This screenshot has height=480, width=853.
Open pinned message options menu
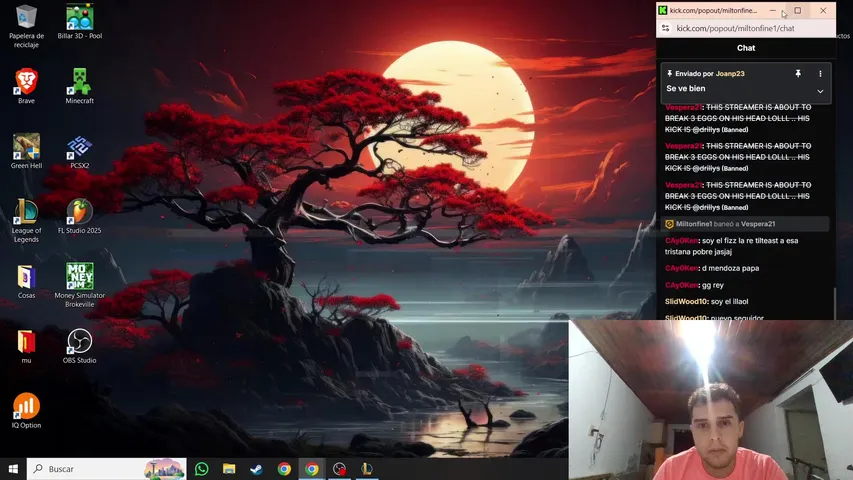pyautogui.click(x=820, y=73)
